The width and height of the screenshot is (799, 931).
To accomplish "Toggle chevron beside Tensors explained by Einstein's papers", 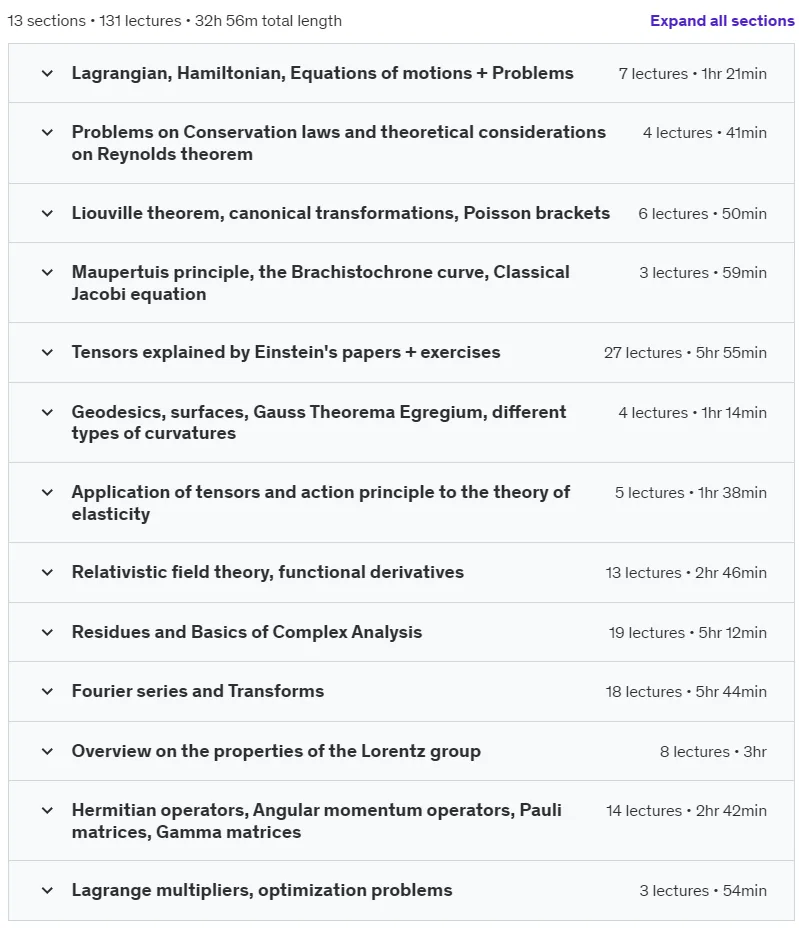I will (x=47, y=353).
